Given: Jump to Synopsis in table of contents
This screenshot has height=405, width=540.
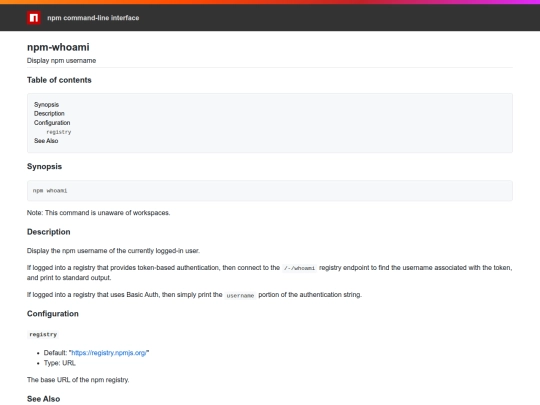Looking at the screenshot, I should pyautogui.click(x=46, y=105).
